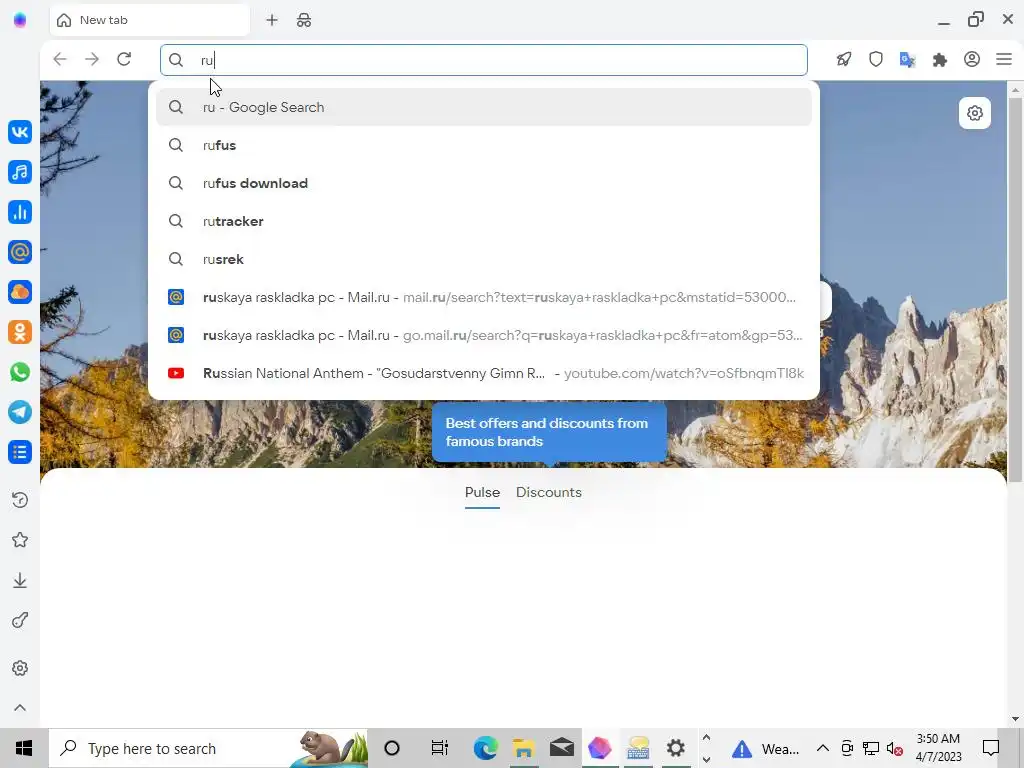The width and height of the screenshot is (1024, 768).
Task: Open the mail.ru/search ruskaya raskladka suggestion
Action: tap(484, 297)
